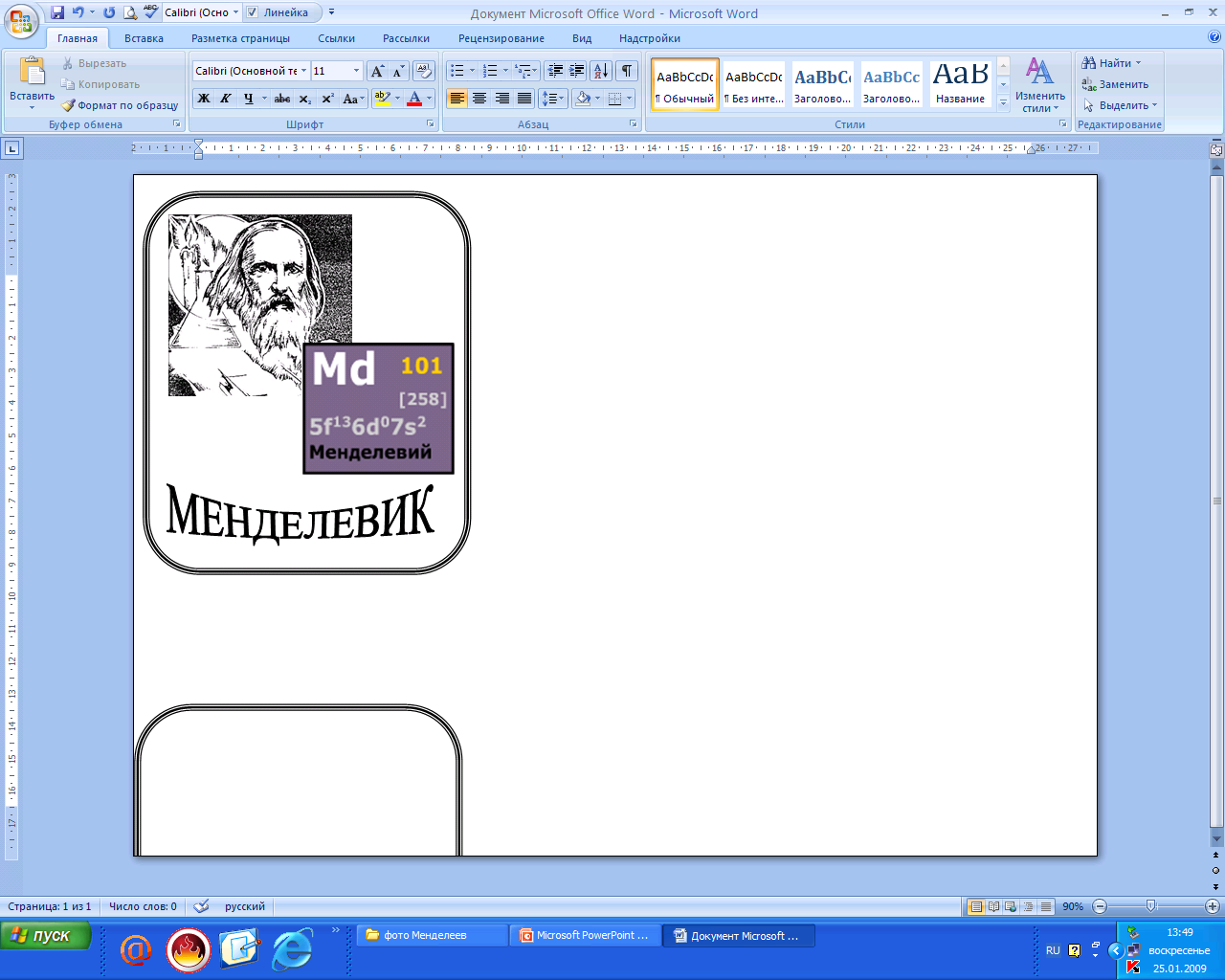The width and height of the screenshot is (1225, 980).
Task: Run spelling check from quick access toolbar
Action: click(150, 12)
